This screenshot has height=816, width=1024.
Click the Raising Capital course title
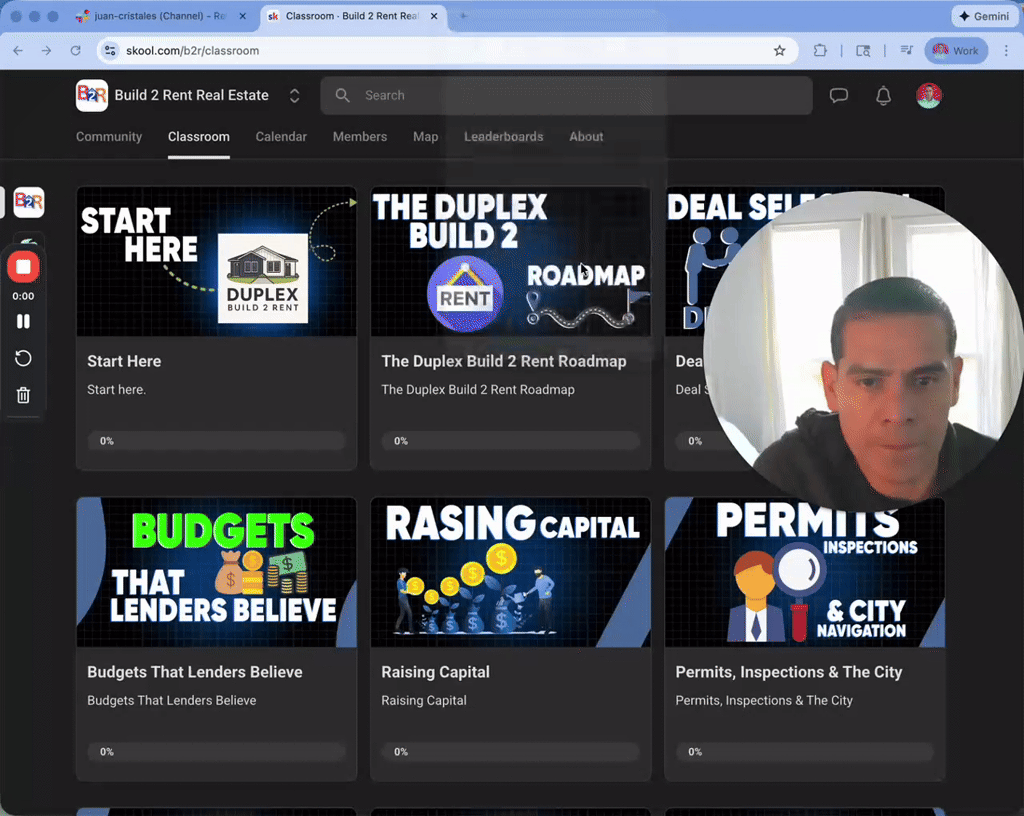coord(435,672)
